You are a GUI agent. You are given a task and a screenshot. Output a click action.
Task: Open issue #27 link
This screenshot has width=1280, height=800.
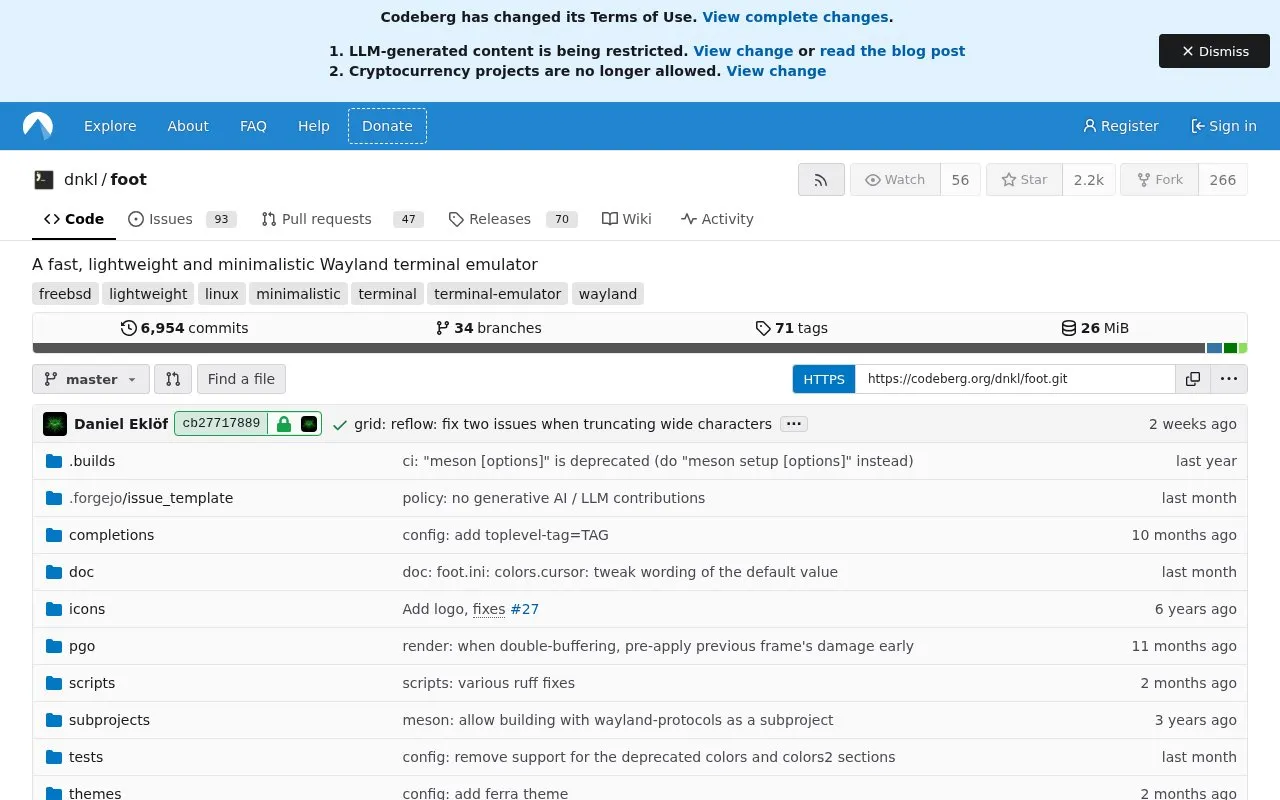pyautogui.click(x=524, y=609)
